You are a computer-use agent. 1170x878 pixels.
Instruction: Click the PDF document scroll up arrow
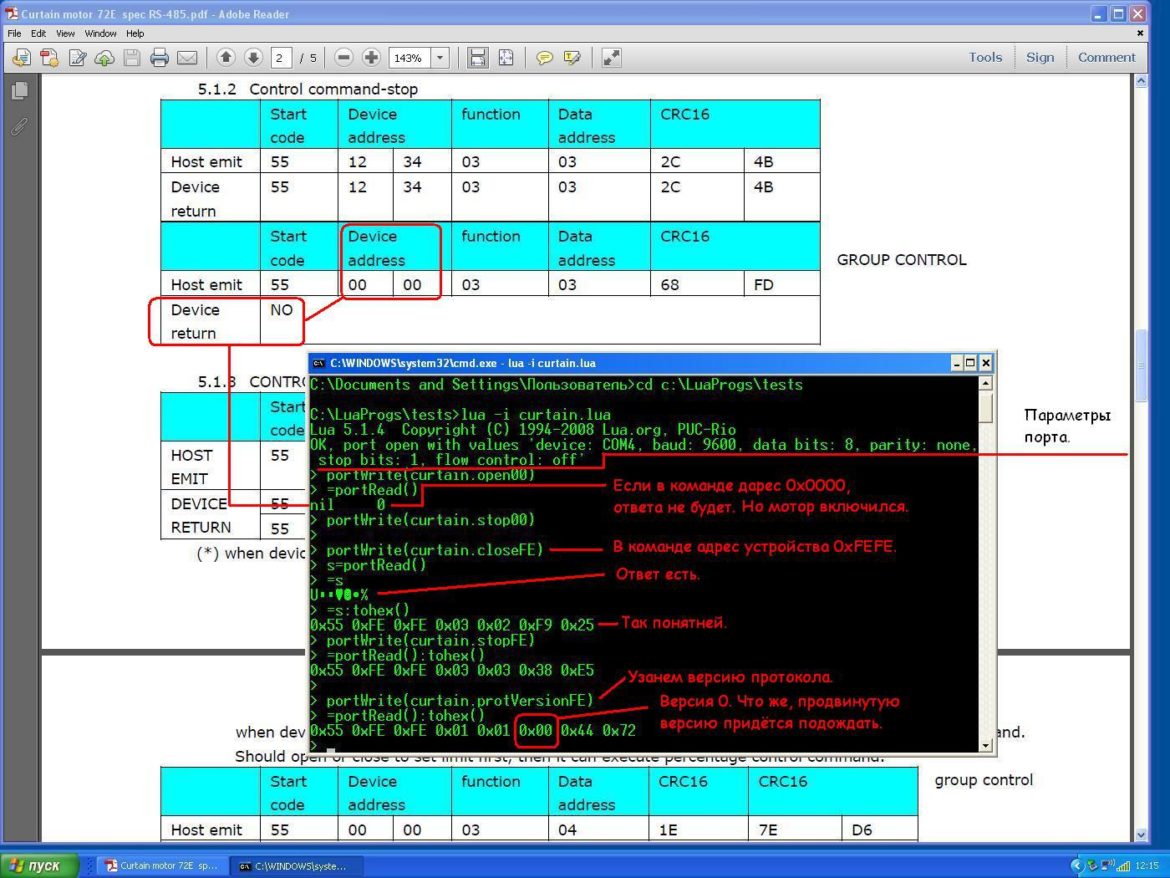point(1141,81)
